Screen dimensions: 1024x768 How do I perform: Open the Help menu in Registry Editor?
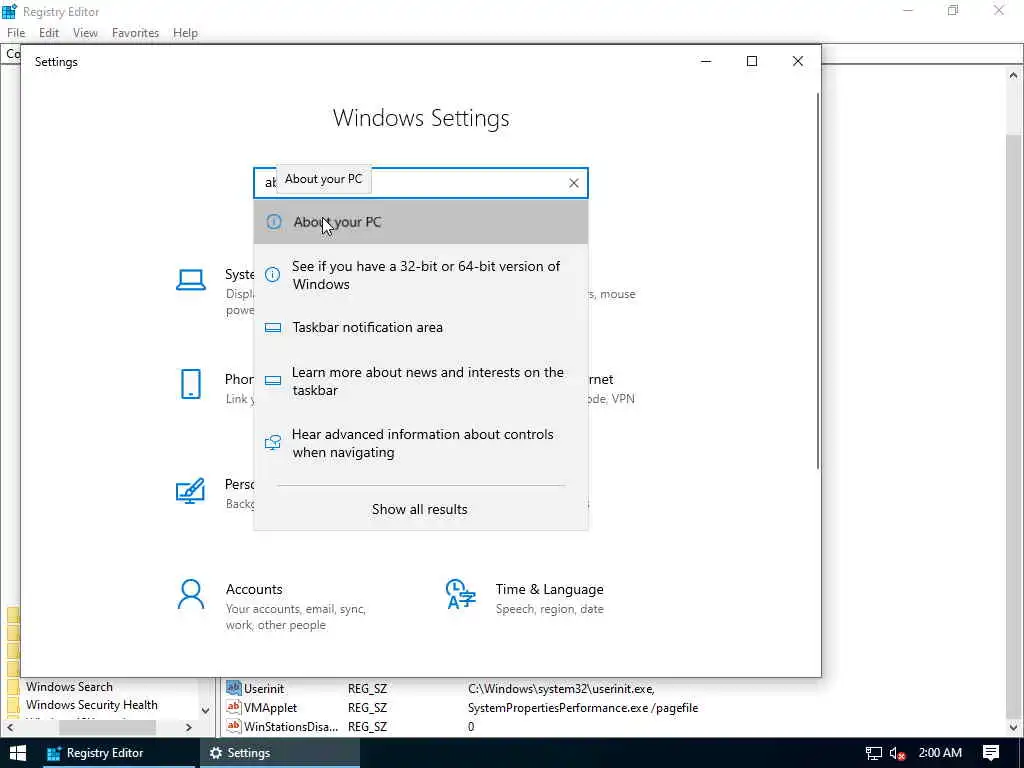(185, 33)
